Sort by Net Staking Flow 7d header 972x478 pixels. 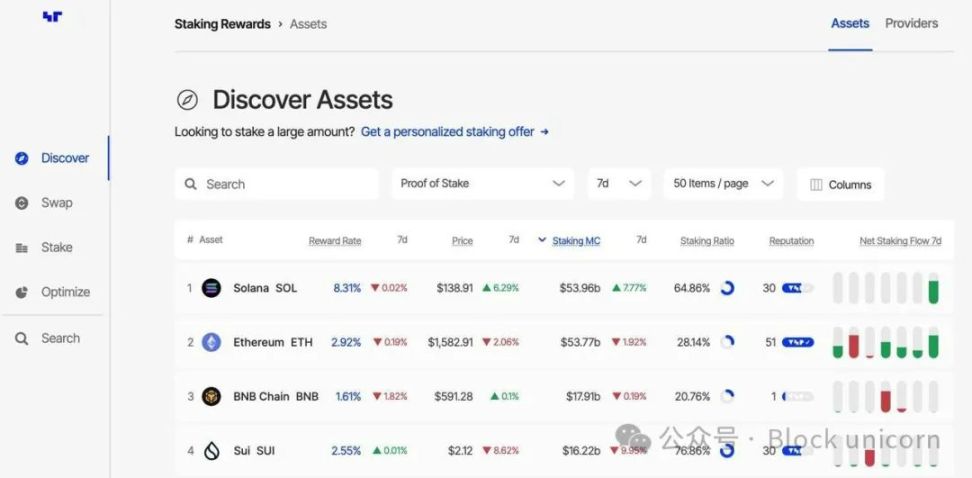900,241
